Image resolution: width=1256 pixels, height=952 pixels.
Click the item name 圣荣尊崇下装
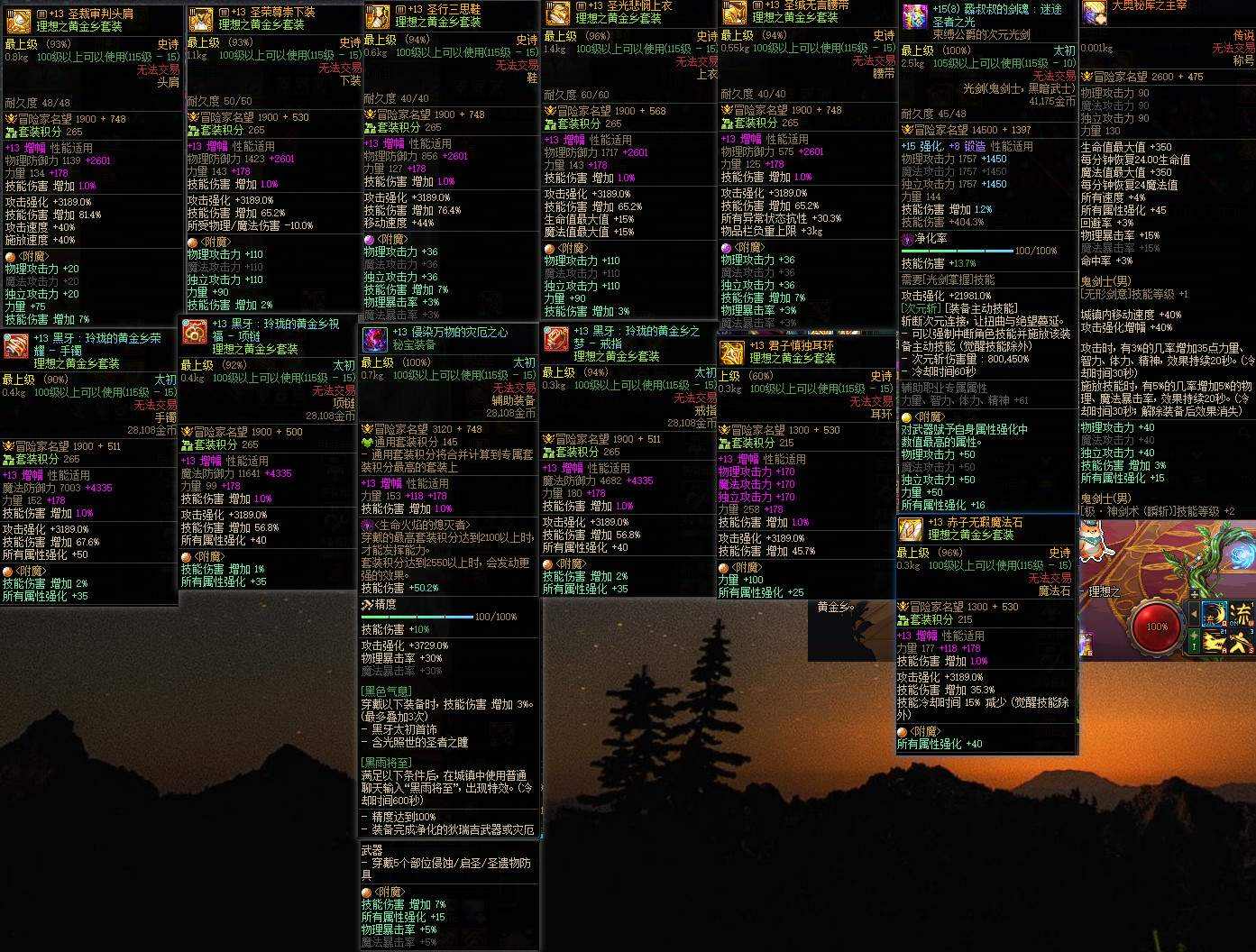tap(282, 12)
